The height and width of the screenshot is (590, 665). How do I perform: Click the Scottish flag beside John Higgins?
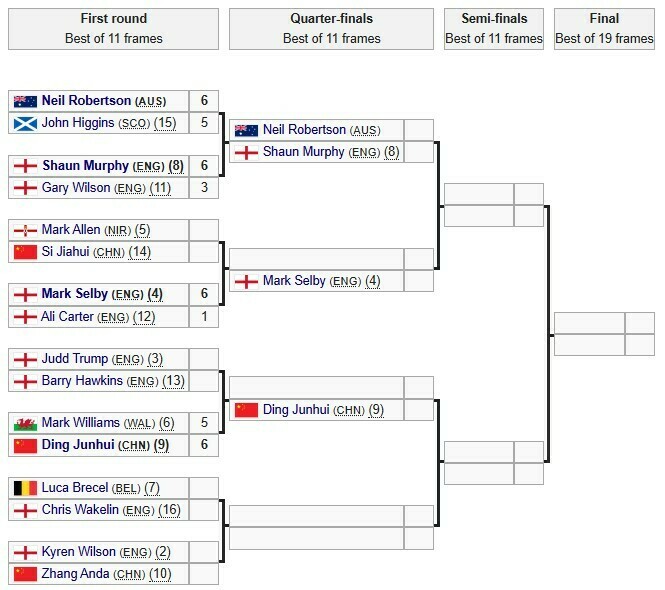(x=25, y=123)
